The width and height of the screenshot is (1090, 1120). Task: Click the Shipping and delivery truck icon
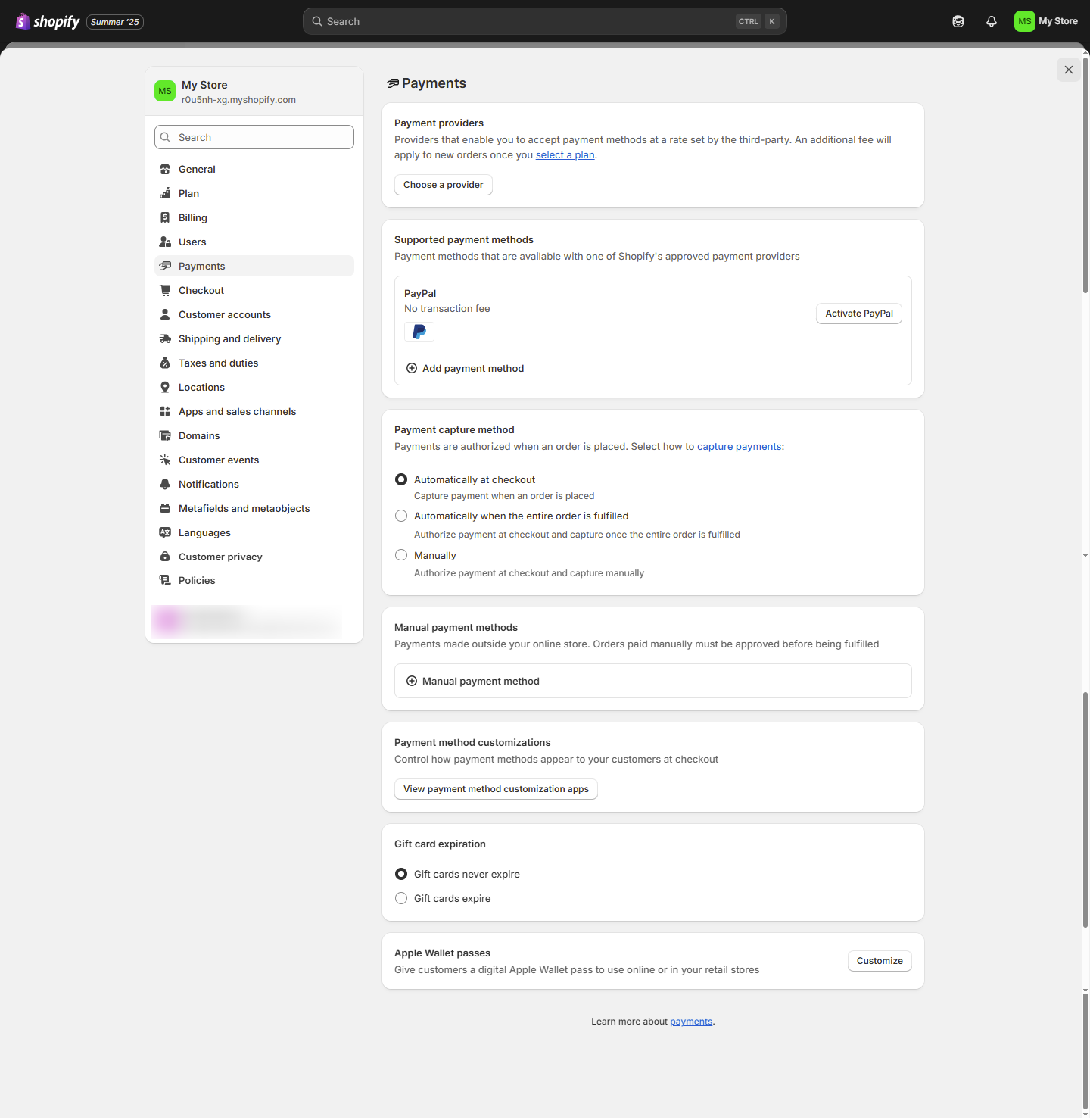[165, 338]
